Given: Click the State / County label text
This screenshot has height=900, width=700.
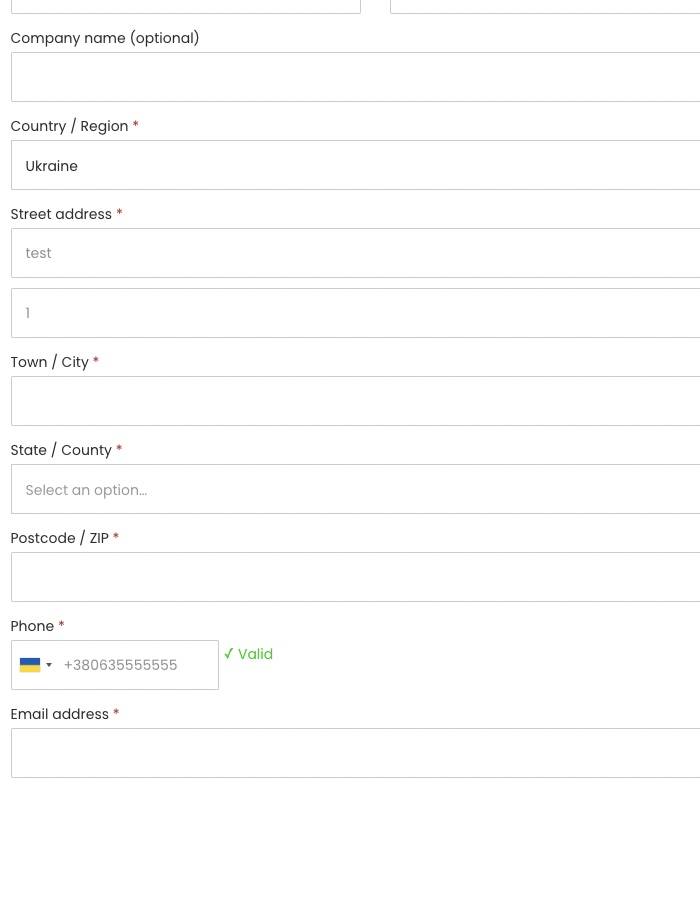Looking at the screenshot, I should click(x=61, y=450).
